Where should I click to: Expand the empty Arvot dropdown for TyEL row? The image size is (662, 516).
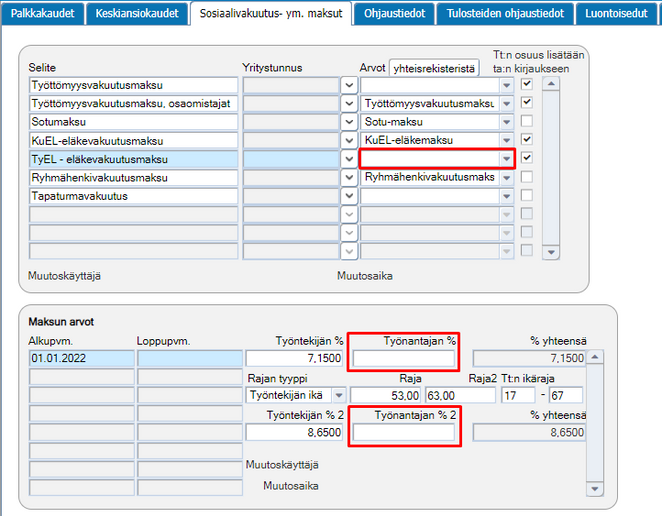pyautogui.click(x=506, y=159)
